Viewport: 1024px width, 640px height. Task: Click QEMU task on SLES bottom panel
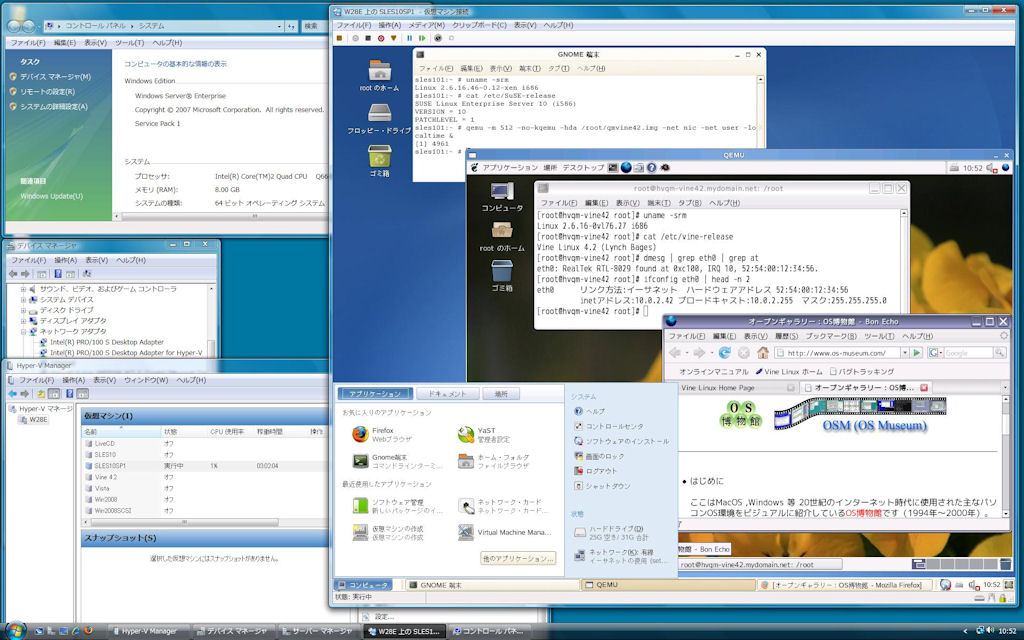click(667, 585)
